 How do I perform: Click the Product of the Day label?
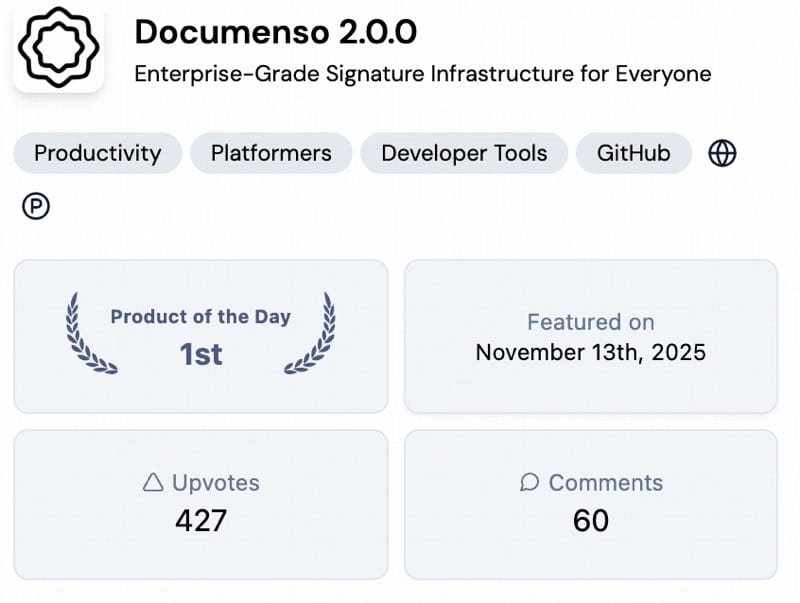pyautogui.click(x=201, y=316)
